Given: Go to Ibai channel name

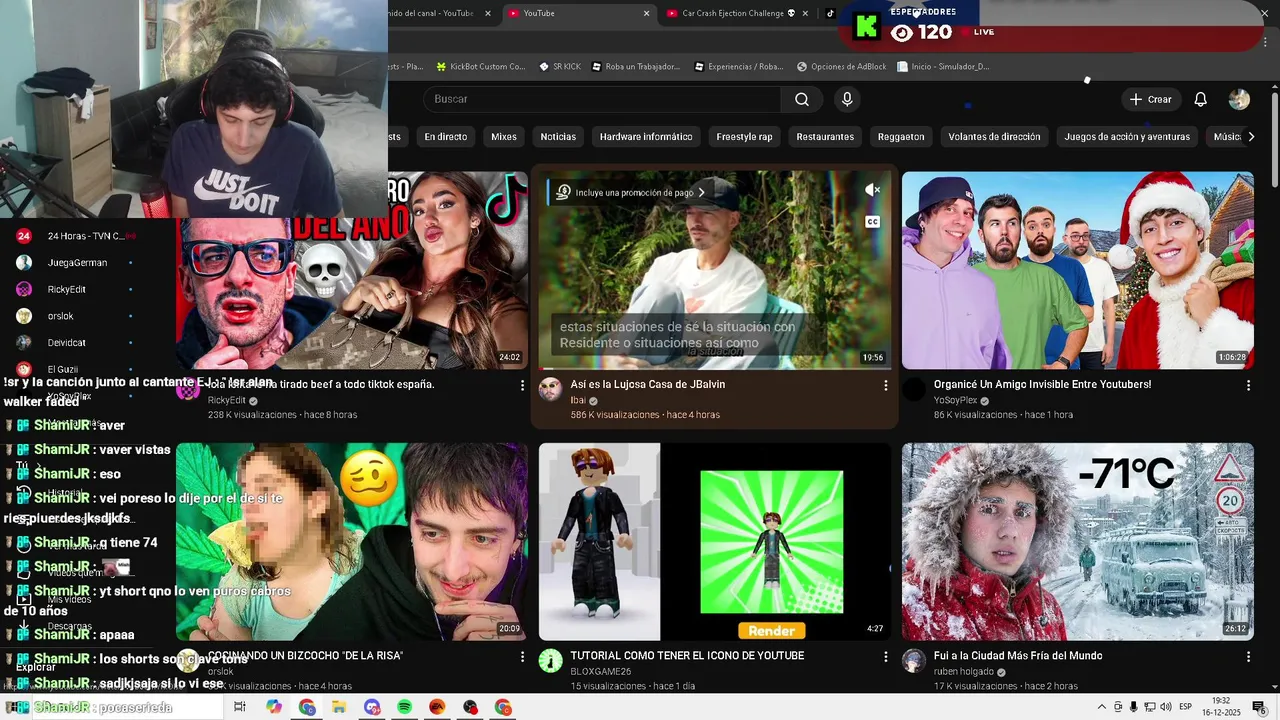Looking at the screenshot, I should [578, 400].
